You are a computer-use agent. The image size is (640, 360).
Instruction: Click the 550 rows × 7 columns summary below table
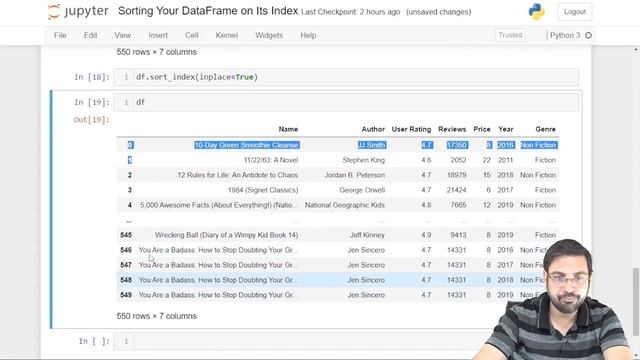(157, 316)
